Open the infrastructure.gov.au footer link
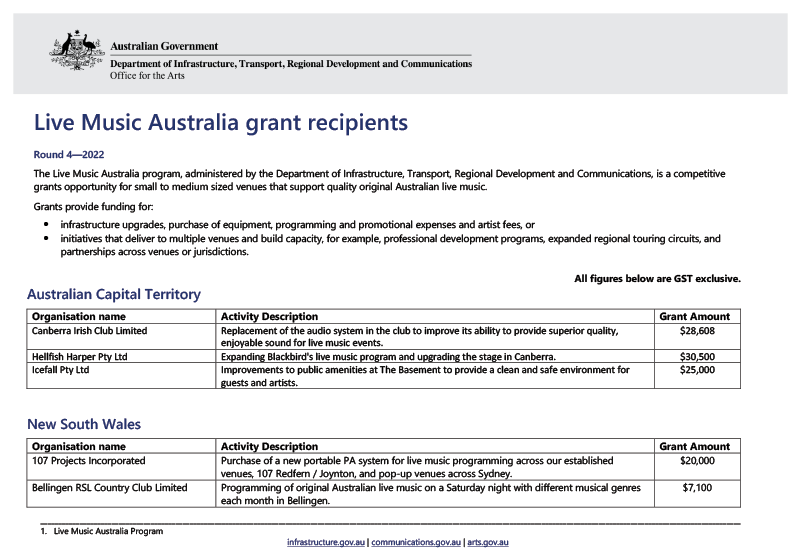800x551 pixels. click(x=326, y=542)
